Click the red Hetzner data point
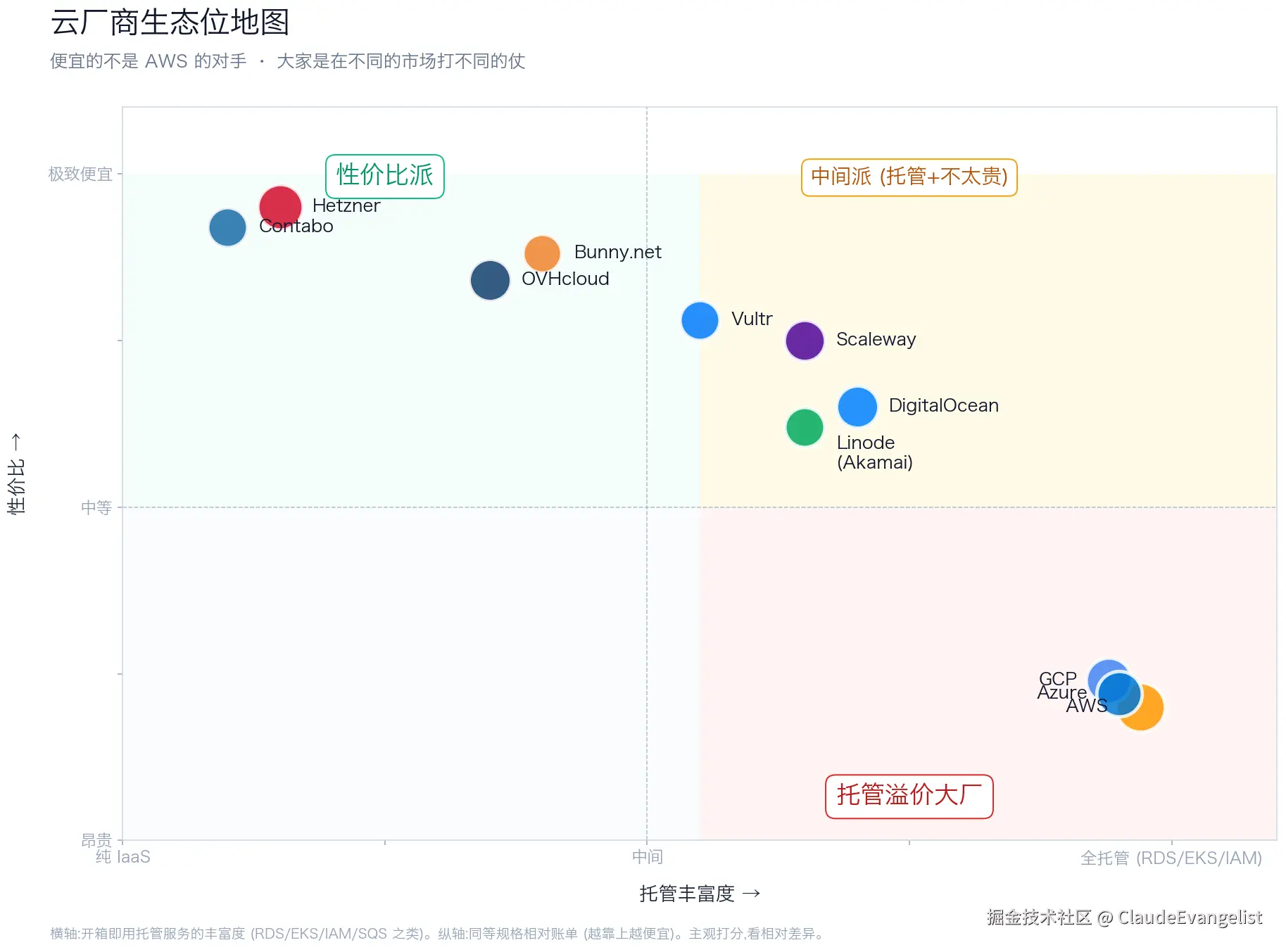The image size is (1286, 952). (280, 207)
